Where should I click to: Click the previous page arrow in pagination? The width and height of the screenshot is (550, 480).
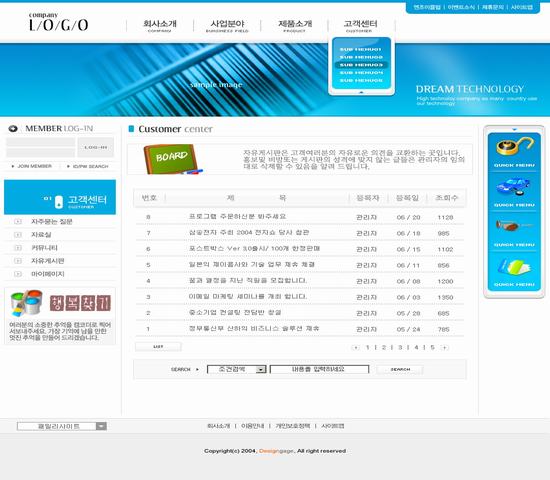(x=355, y=347)
